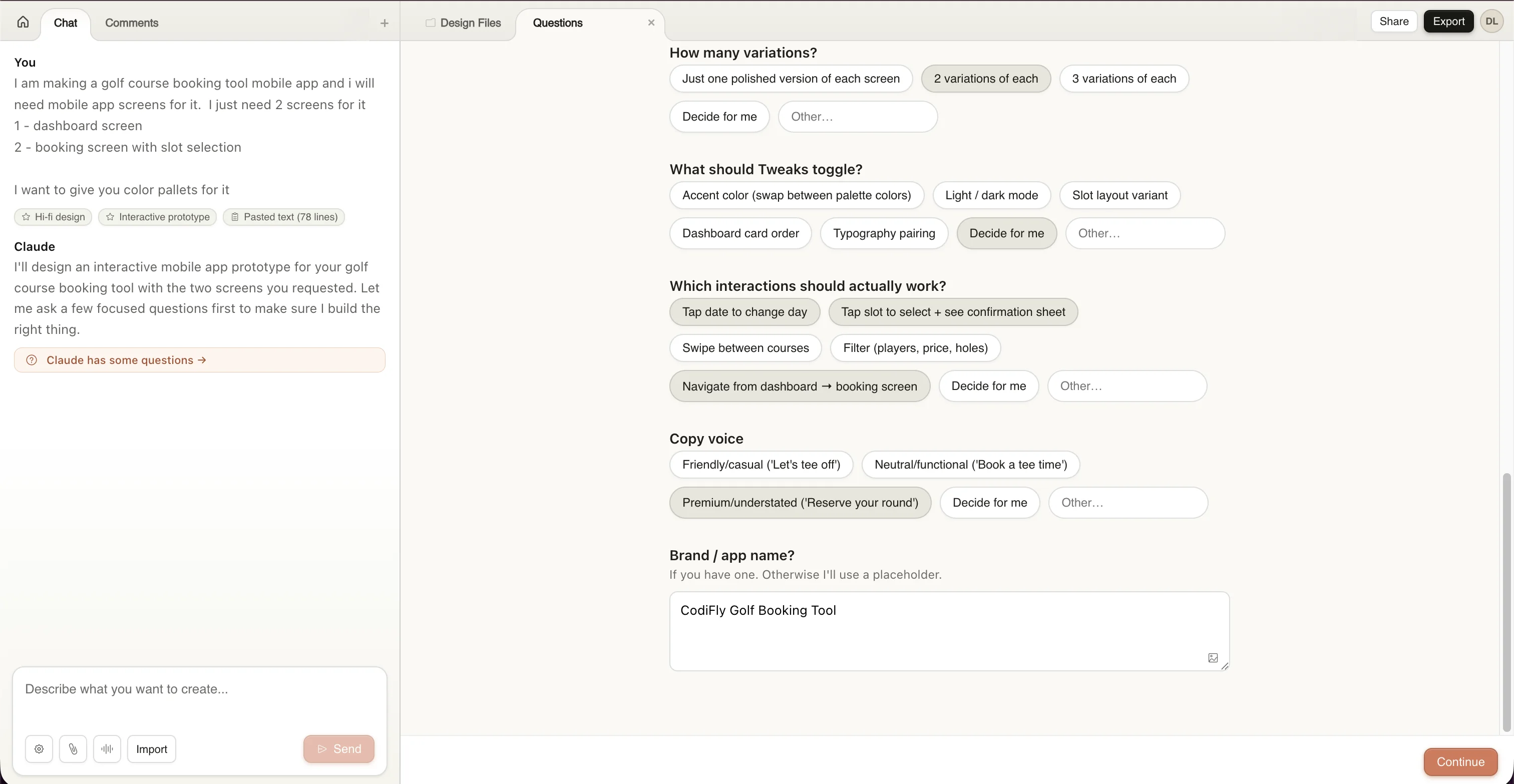The width and height of the screenshot is (1514, 784).
Task: Open chat settings with the gear icon
Action: [x=38, y=749]
